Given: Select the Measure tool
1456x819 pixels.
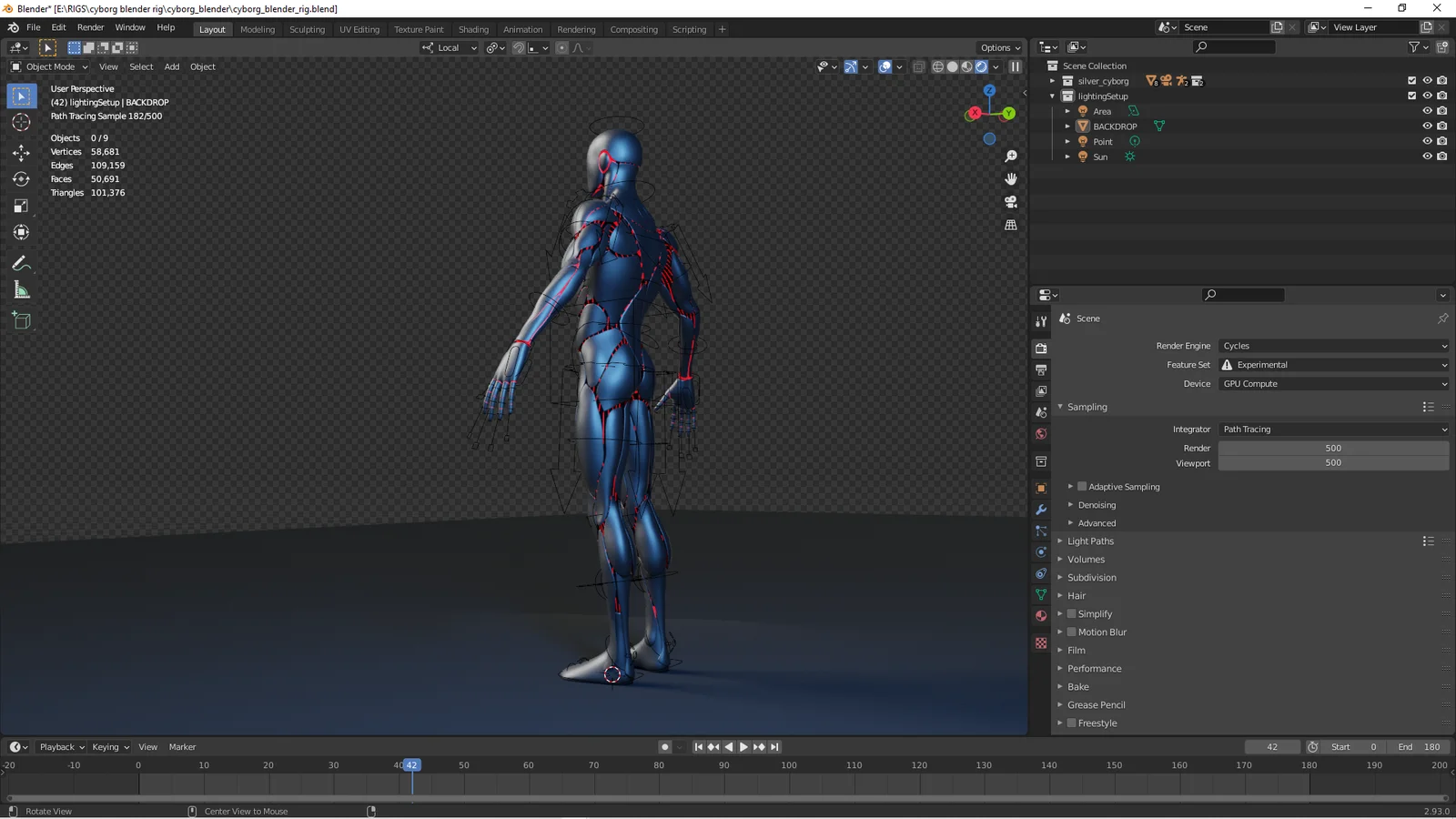Looking at the screenshot, I should coord(21,290).
